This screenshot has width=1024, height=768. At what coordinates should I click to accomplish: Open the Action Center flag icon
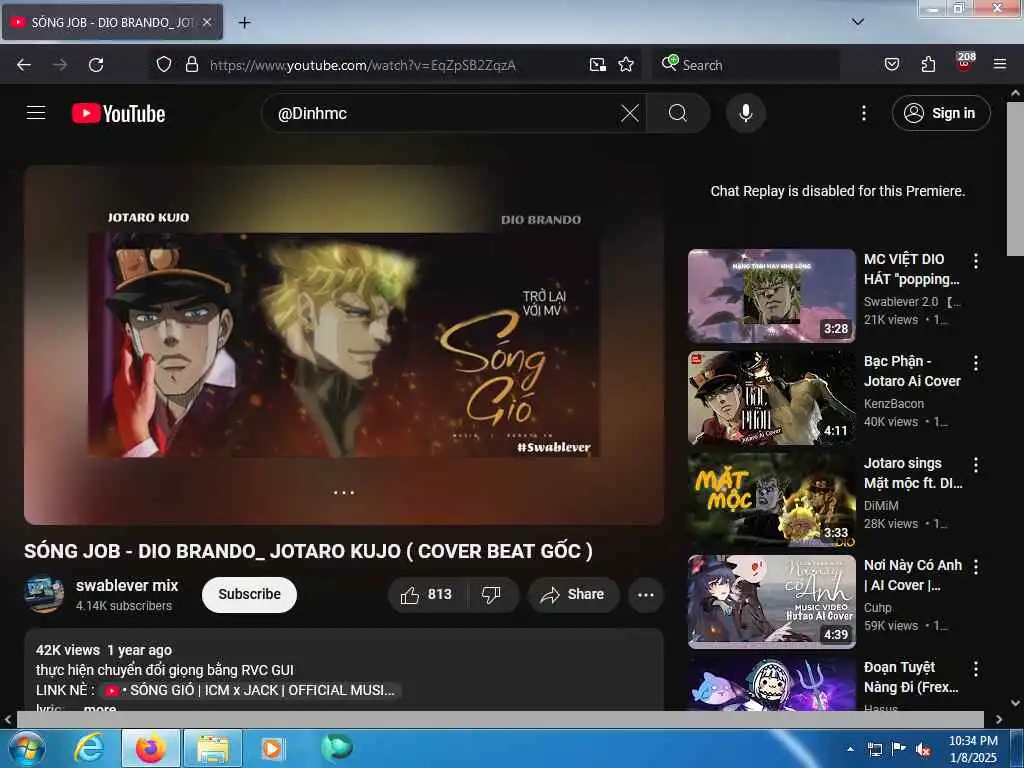pyautogui.click(x=899, y=749)
